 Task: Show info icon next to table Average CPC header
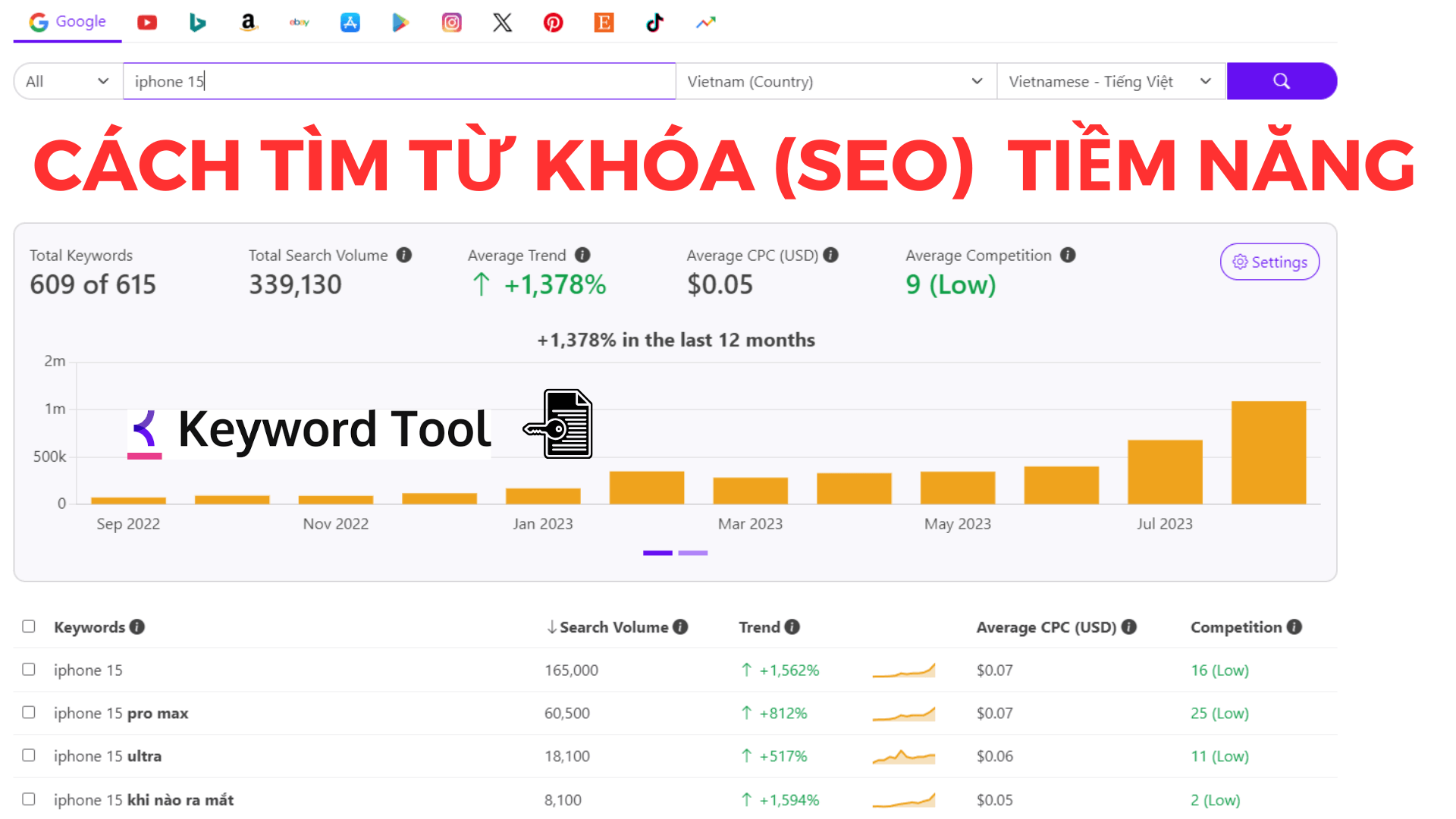(x=1129, y=626)
